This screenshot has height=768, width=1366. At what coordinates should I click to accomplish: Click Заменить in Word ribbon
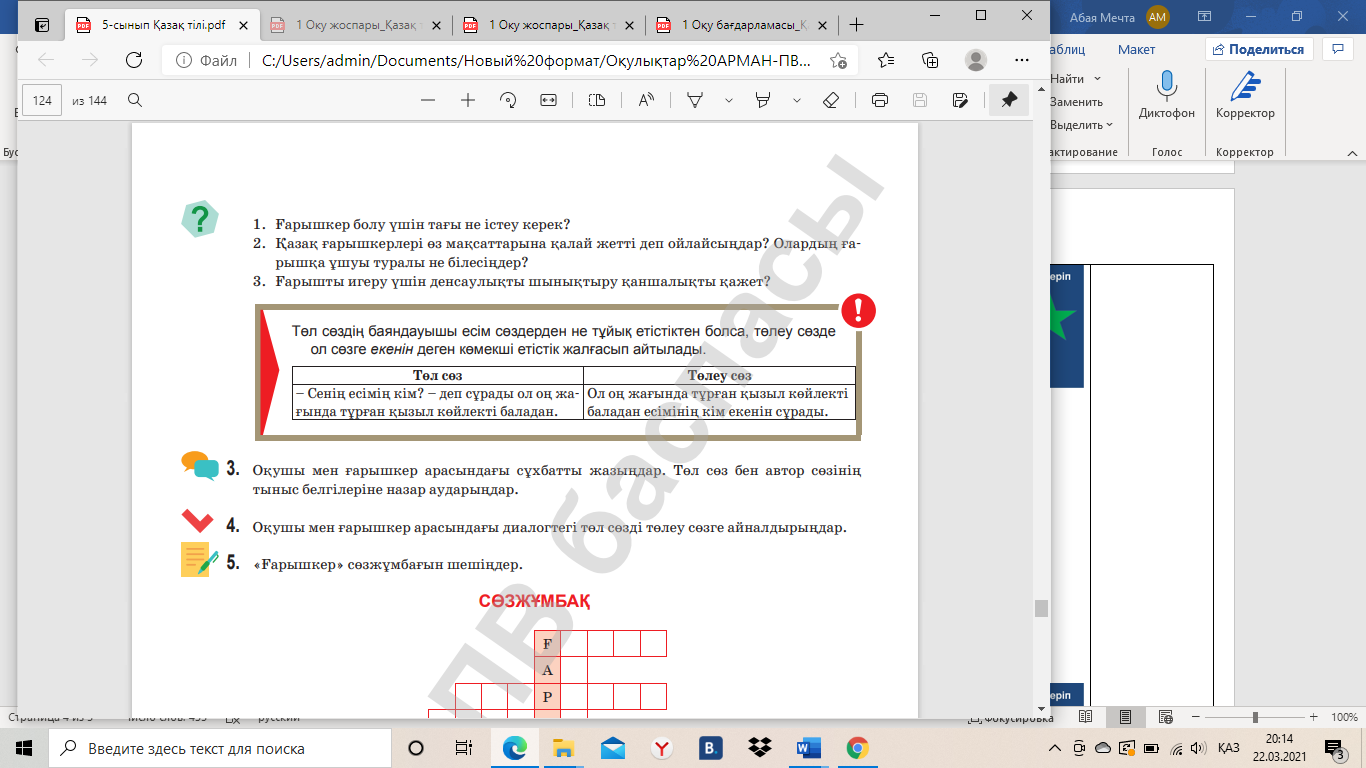coord(1076,101)
